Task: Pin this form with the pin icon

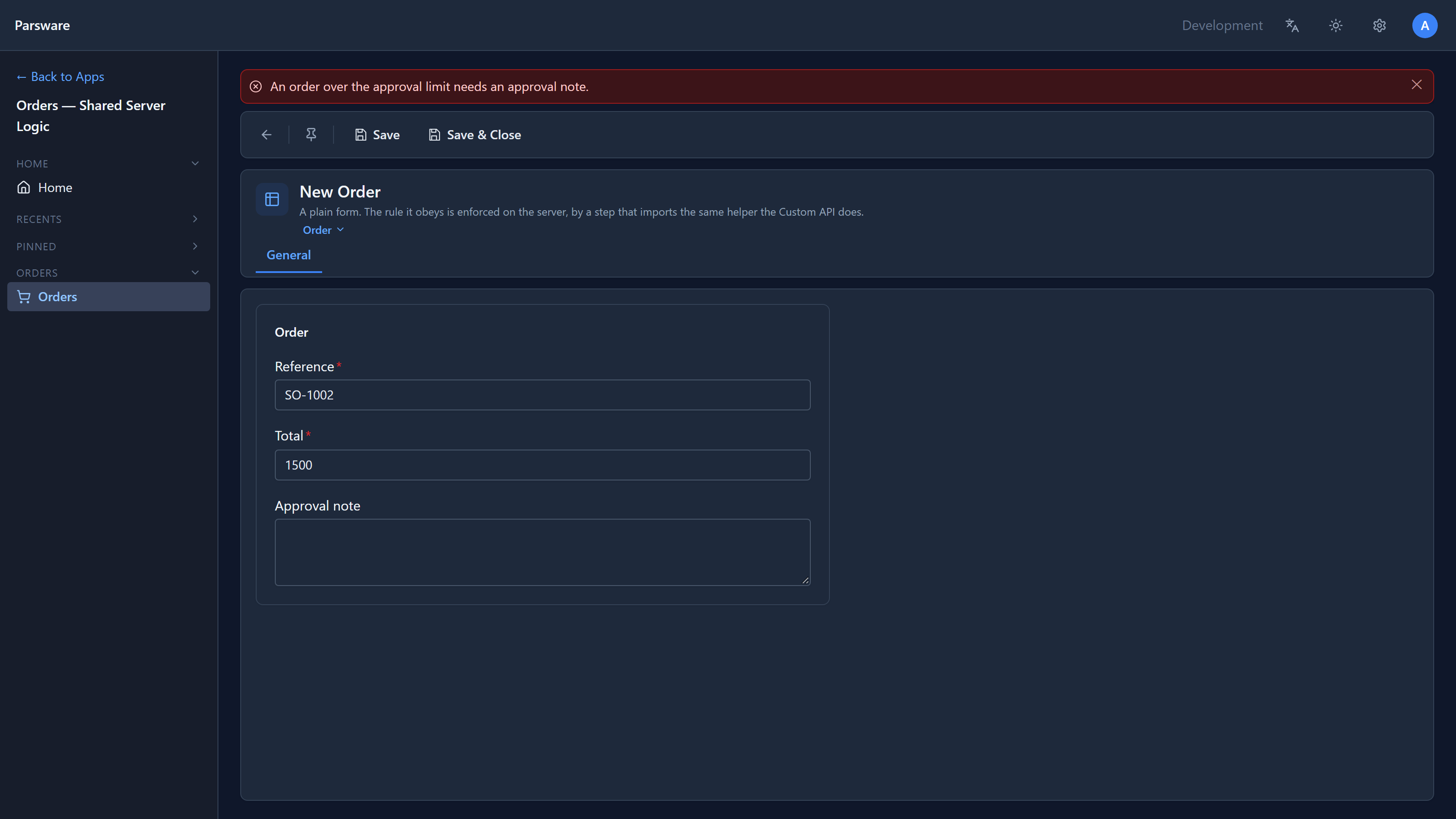Action: pos(311,135)
